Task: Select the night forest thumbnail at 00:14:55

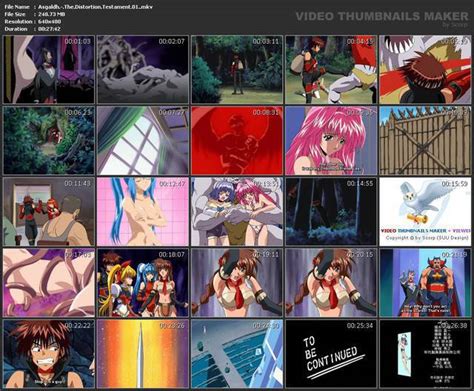Action: 331,212
